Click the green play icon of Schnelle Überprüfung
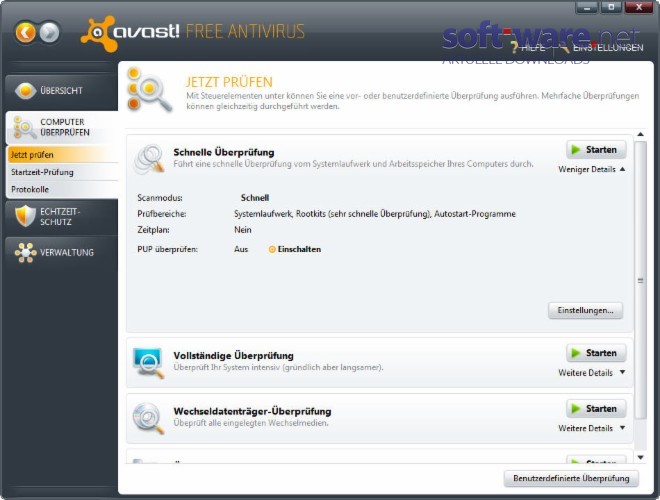Screen dimensions: 660x500 [575, 150]
